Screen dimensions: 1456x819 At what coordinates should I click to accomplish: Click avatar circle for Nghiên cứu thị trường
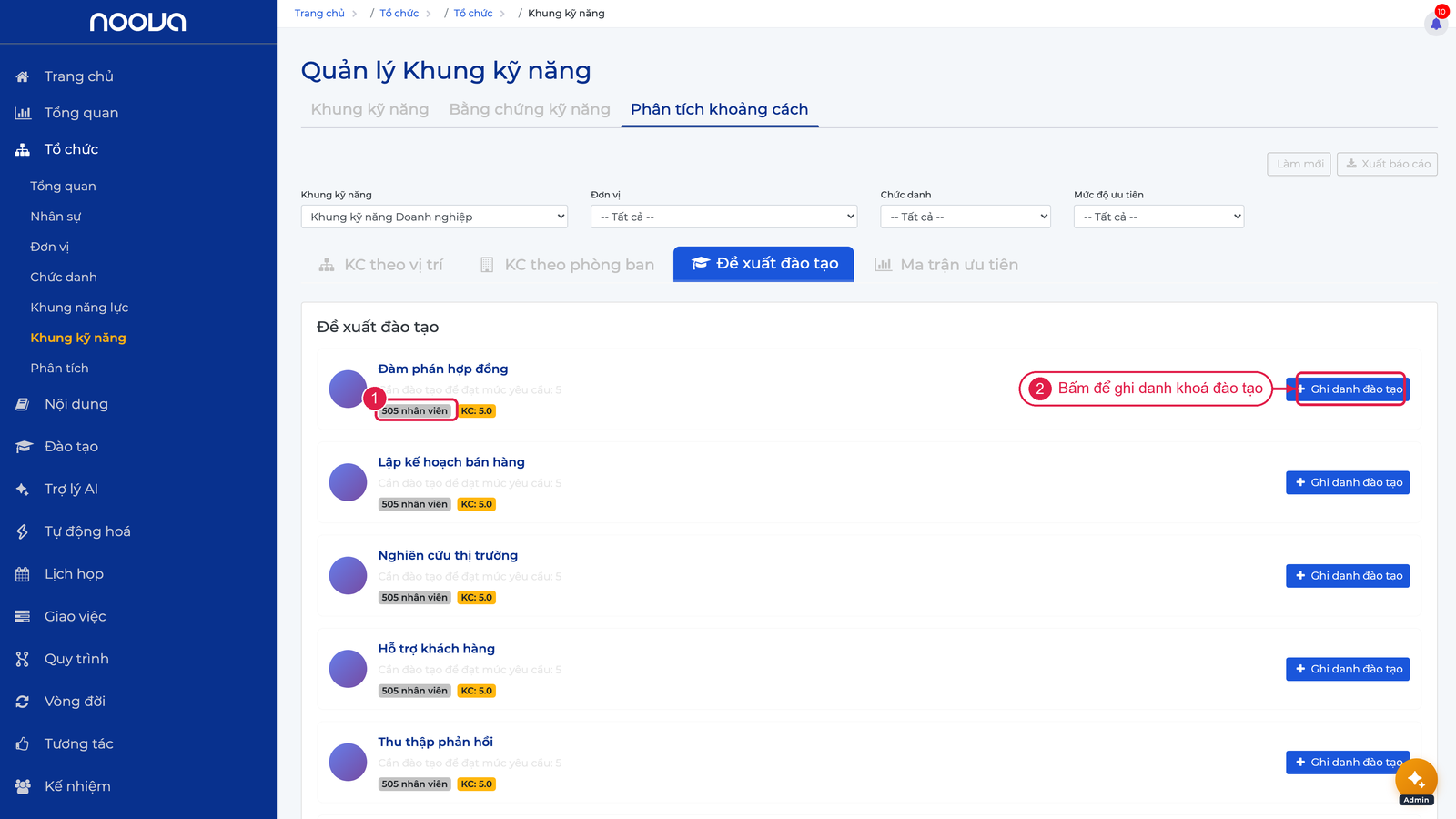coord(348,576)
